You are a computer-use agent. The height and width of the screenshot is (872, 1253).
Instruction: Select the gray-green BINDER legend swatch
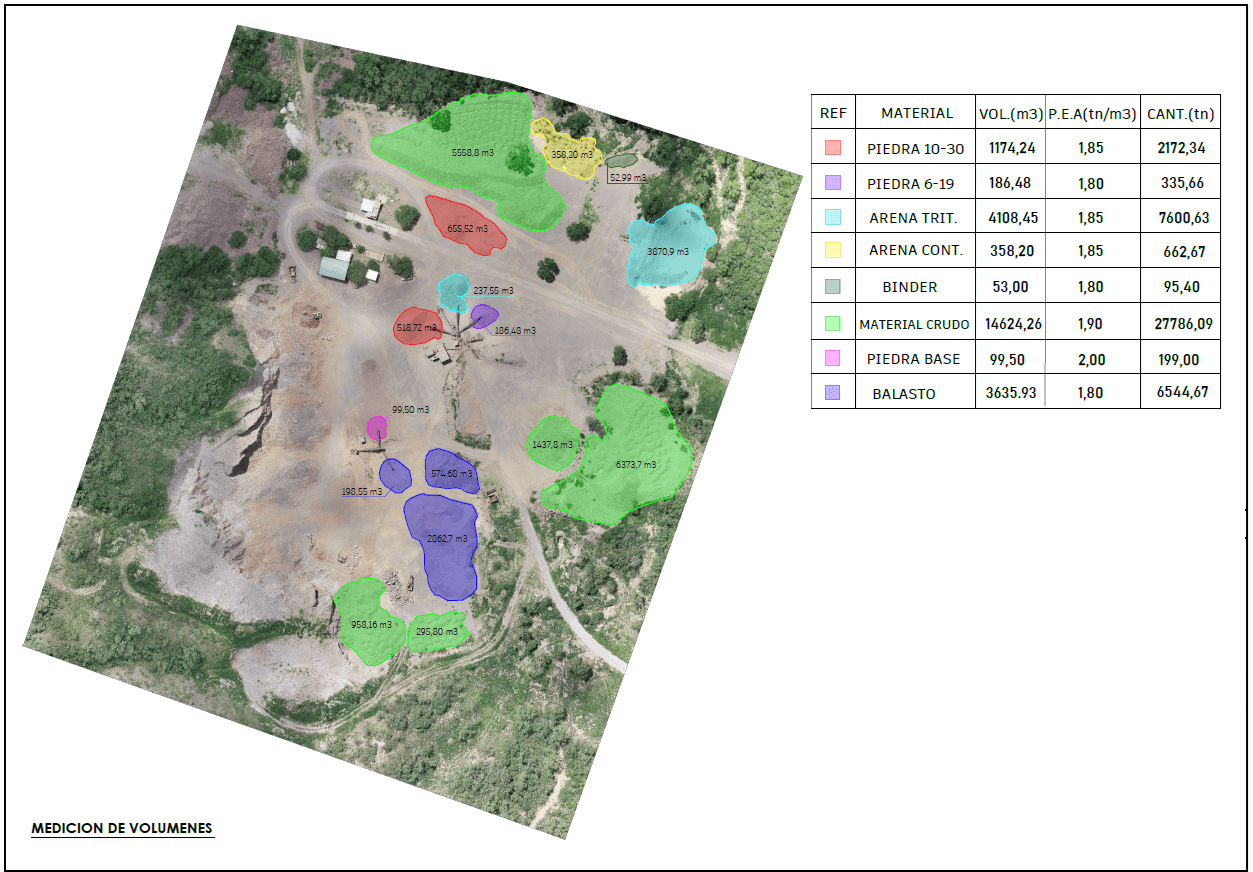click(x=833, y=286)
